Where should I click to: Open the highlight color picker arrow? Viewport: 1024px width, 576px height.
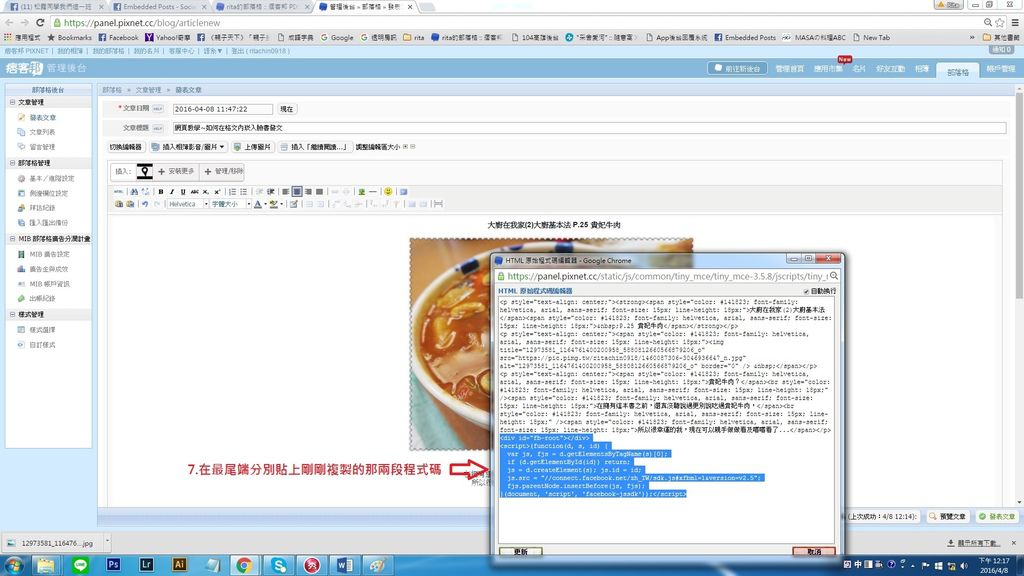pos(281,204)
